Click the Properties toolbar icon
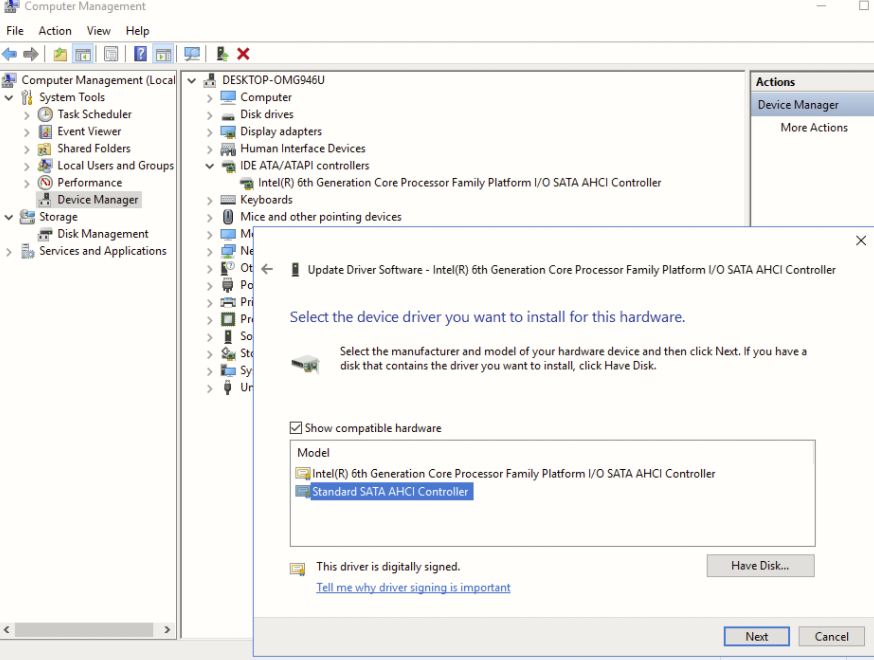Screen dimensions: 874x660 (111, 54)
